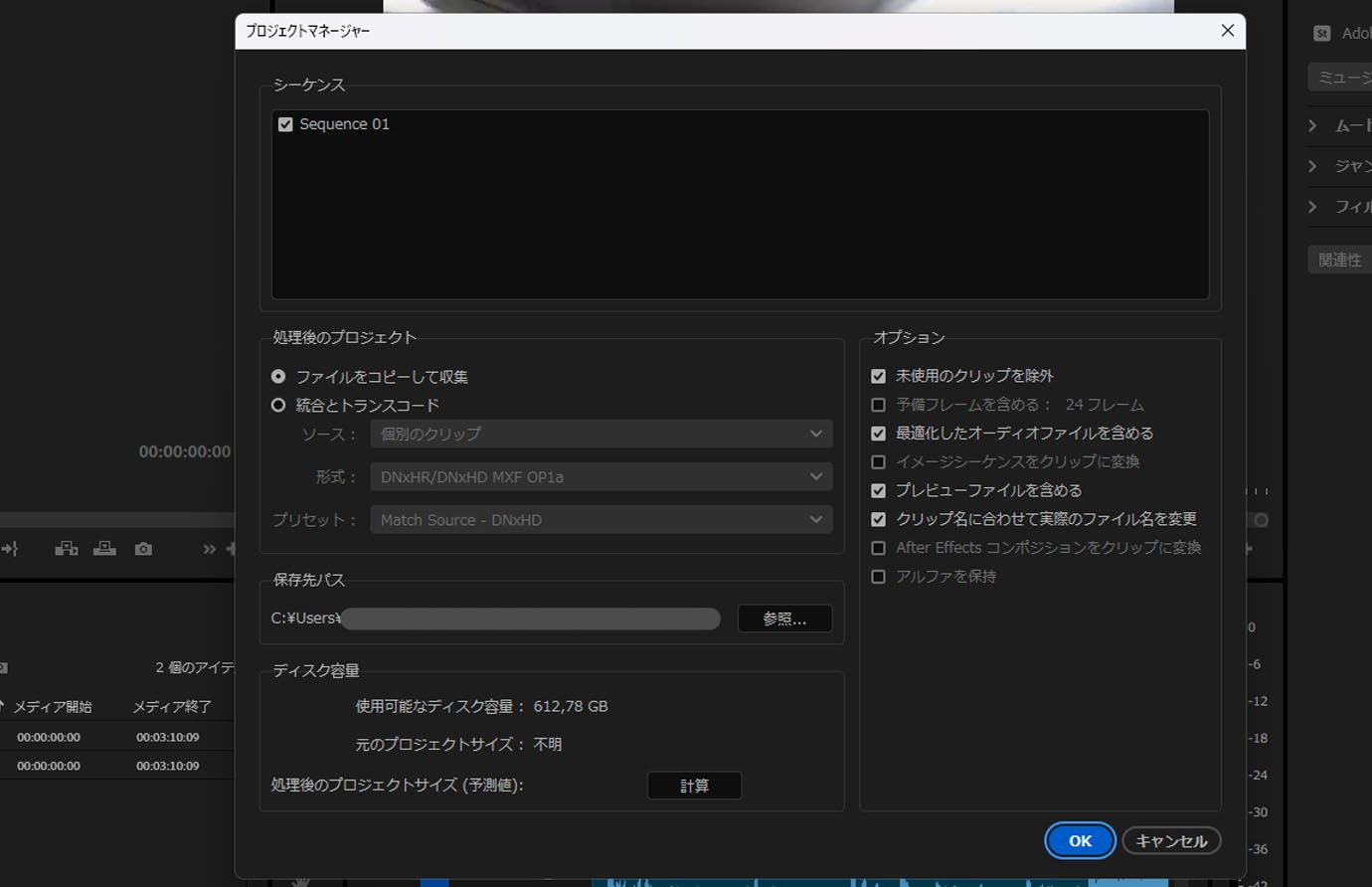Click the plus Button Editor icon
The width and height of the screenshot is (1372, 887).
pos(231,548)
